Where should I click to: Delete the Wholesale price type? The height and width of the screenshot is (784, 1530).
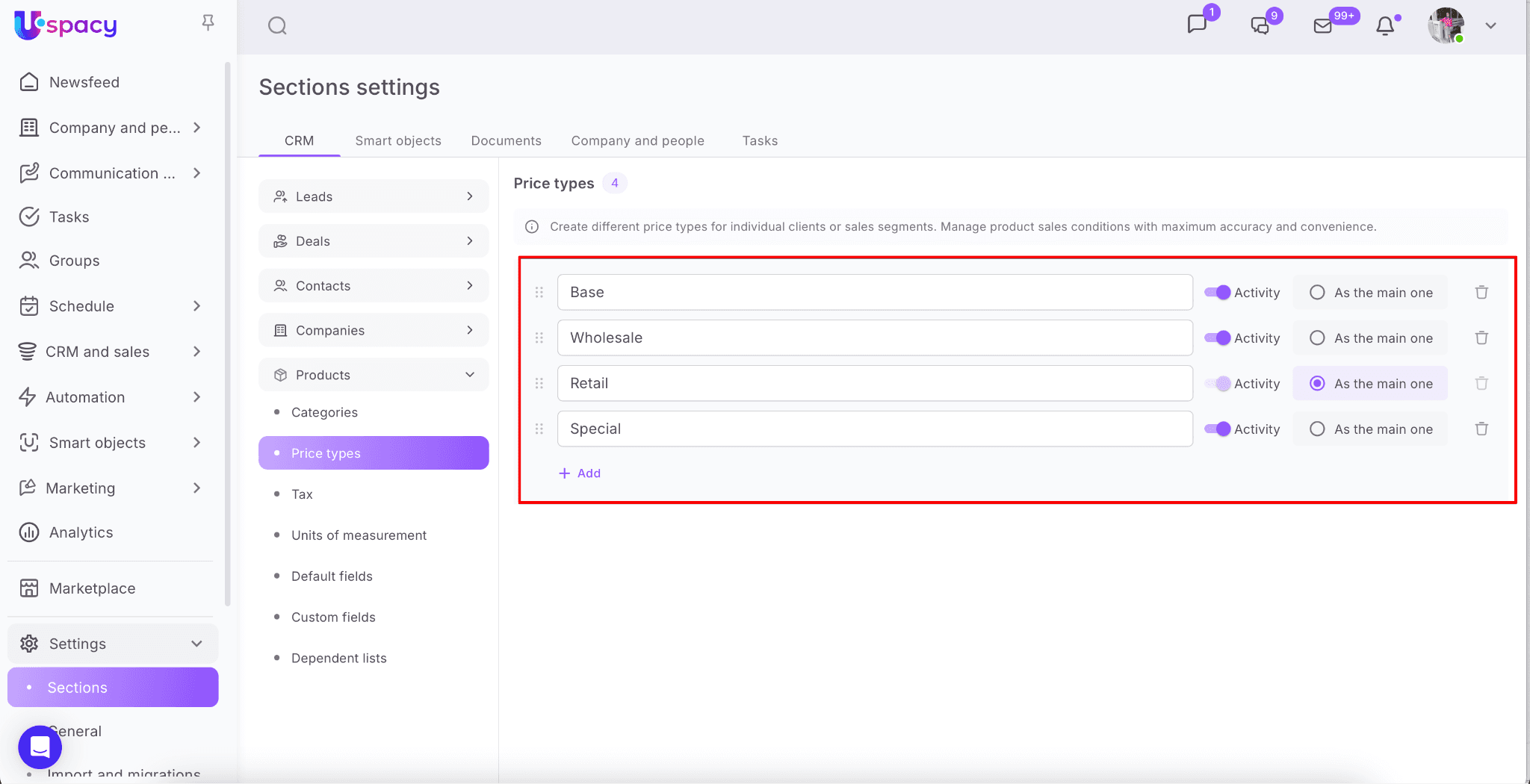coord(1481,338)
